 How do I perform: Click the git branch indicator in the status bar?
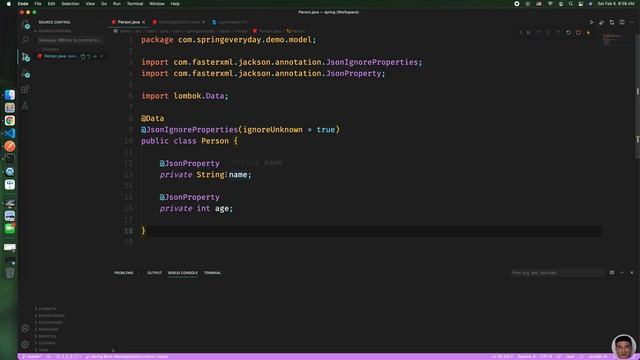(x=32, y=357)
